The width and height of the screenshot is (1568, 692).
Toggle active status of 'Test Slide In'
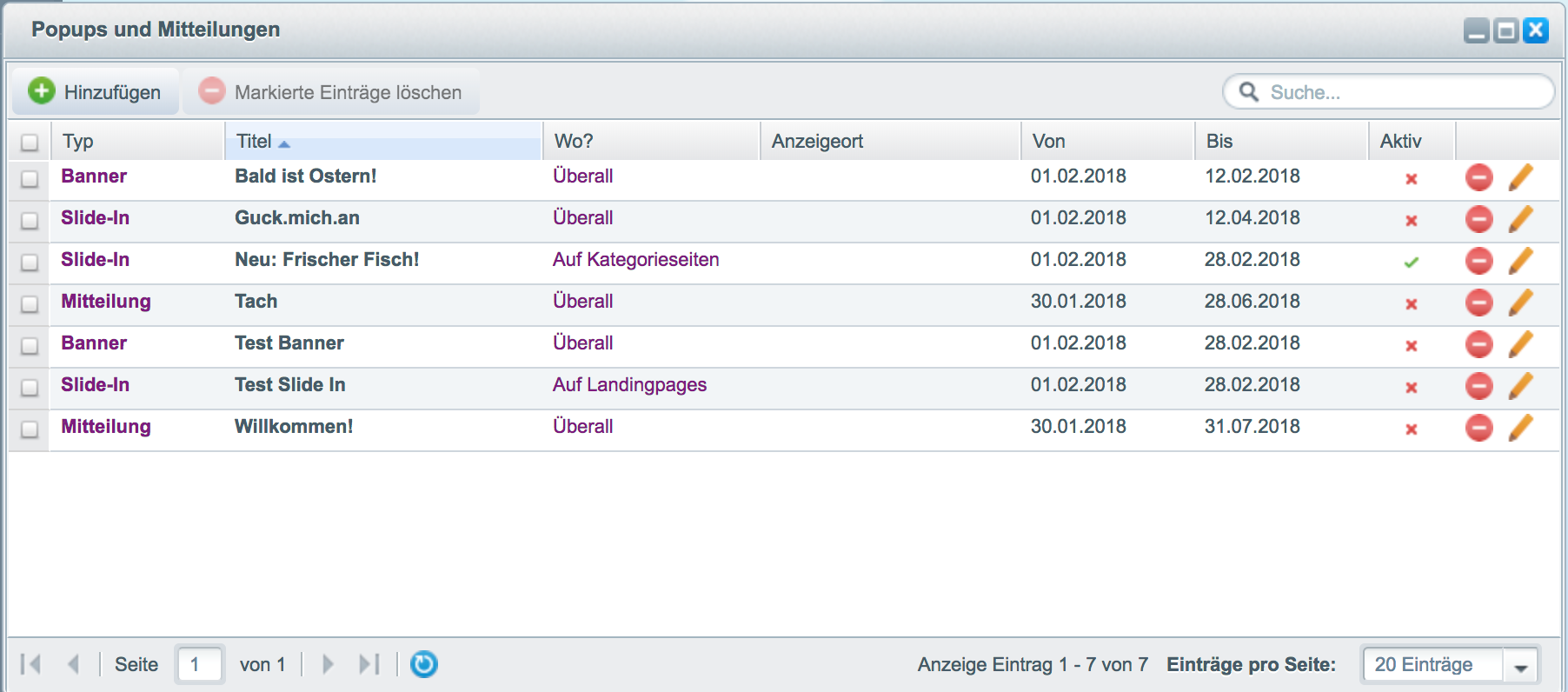click(1412, 388)
